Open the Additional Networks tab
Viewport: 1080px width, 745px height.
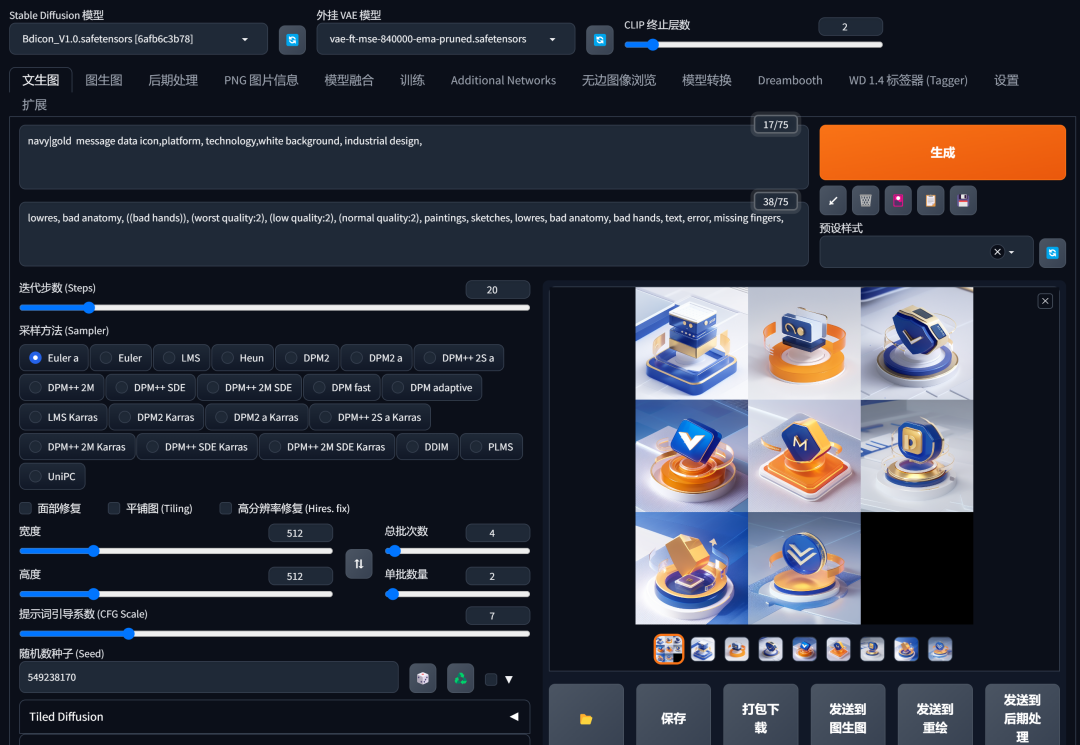pyautogui.click(x=503, y=80)
